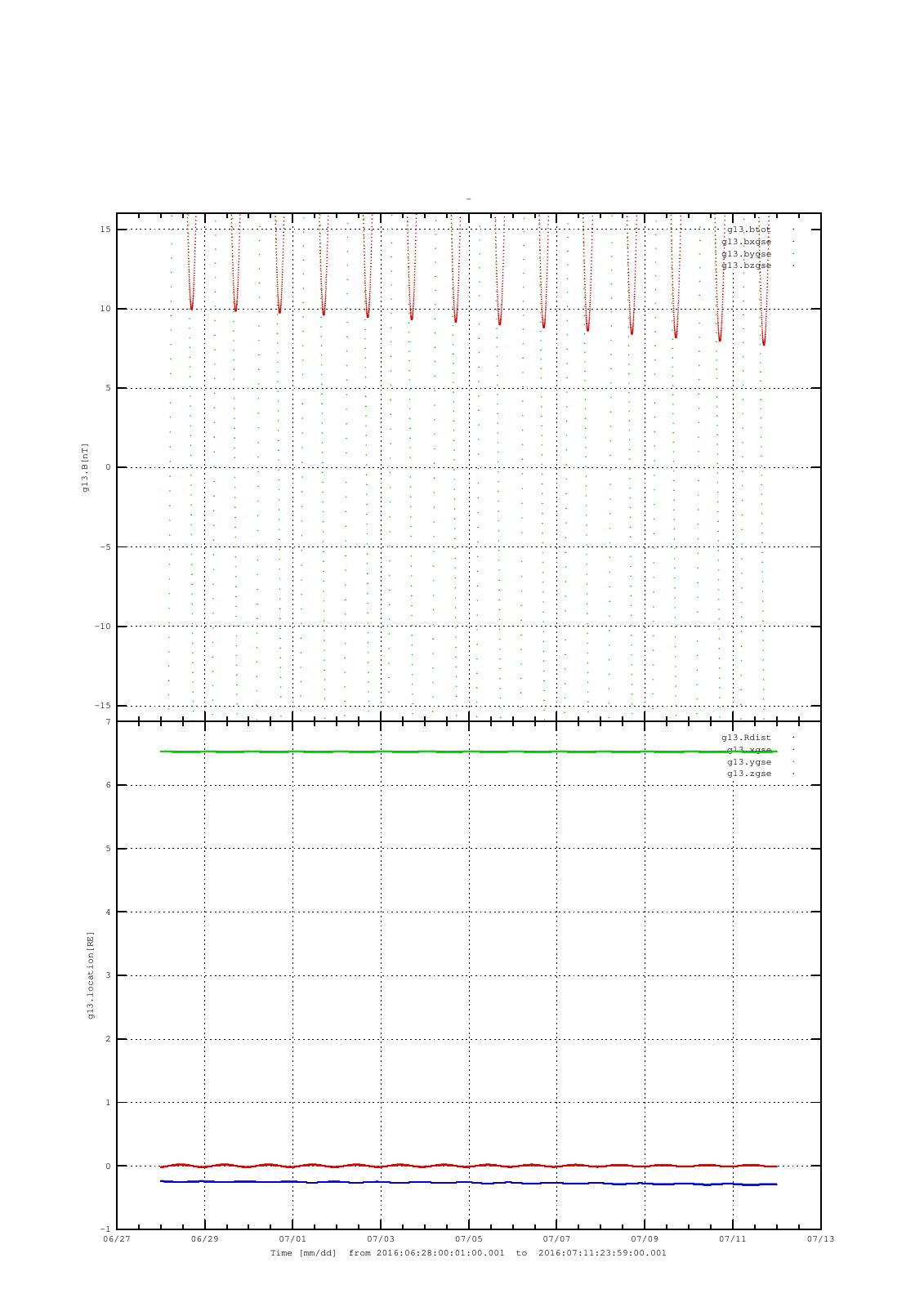The height and width of the screenshot is (1307, 924).
Task: Click the 07/01 date tick label
Action: tap(292, 1239)
